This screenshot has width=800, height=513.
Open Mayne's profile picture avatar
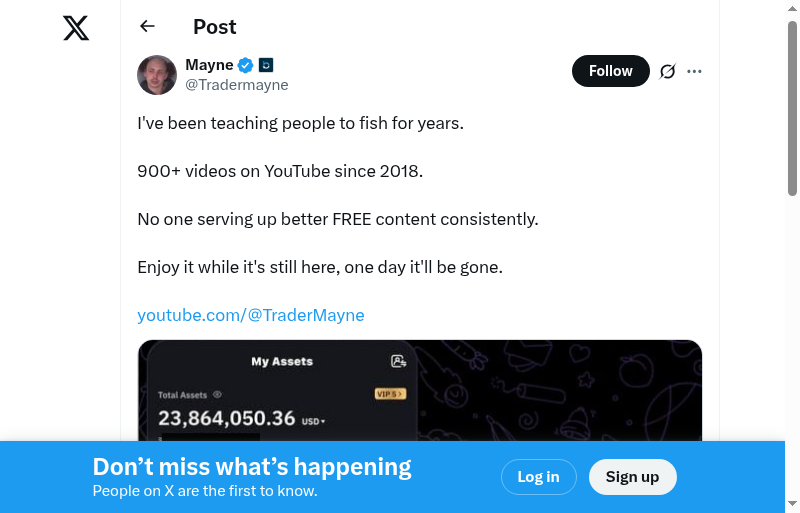(x=157, y=75)
